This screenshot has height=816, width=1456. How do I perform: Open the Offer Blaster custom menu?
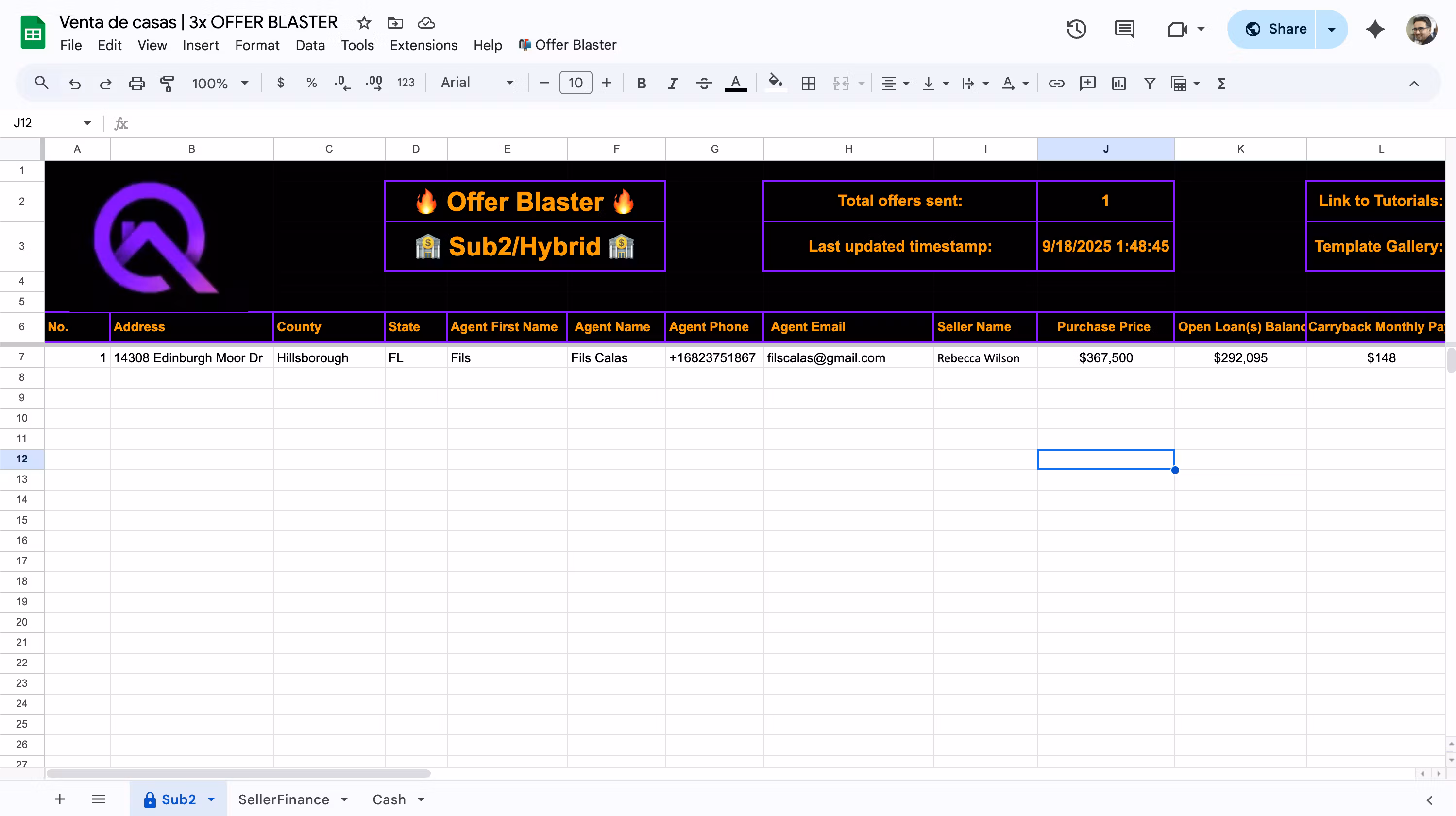tap(567, 45)
